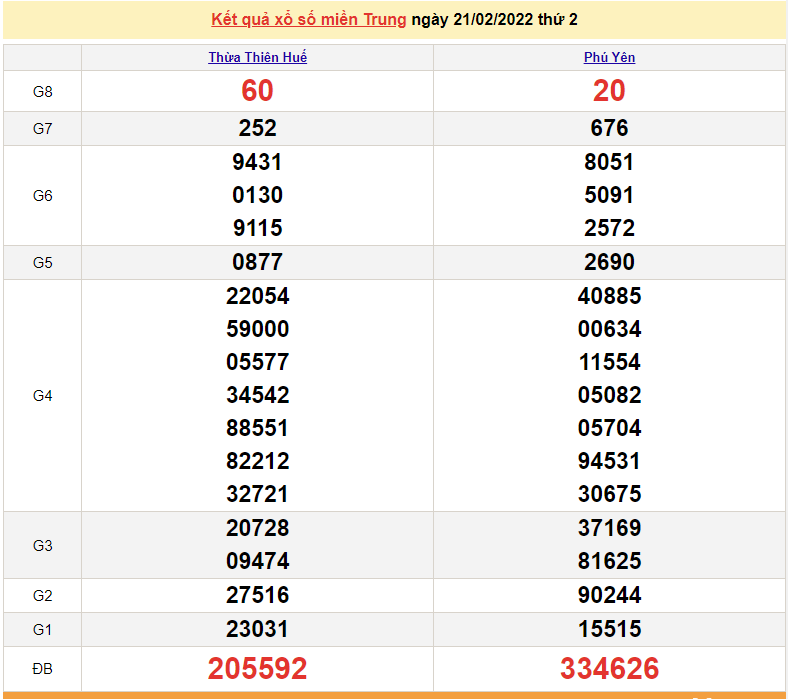Select the G5 number 2690
This screenshot has width=788, height=699.
coord(609,262)
